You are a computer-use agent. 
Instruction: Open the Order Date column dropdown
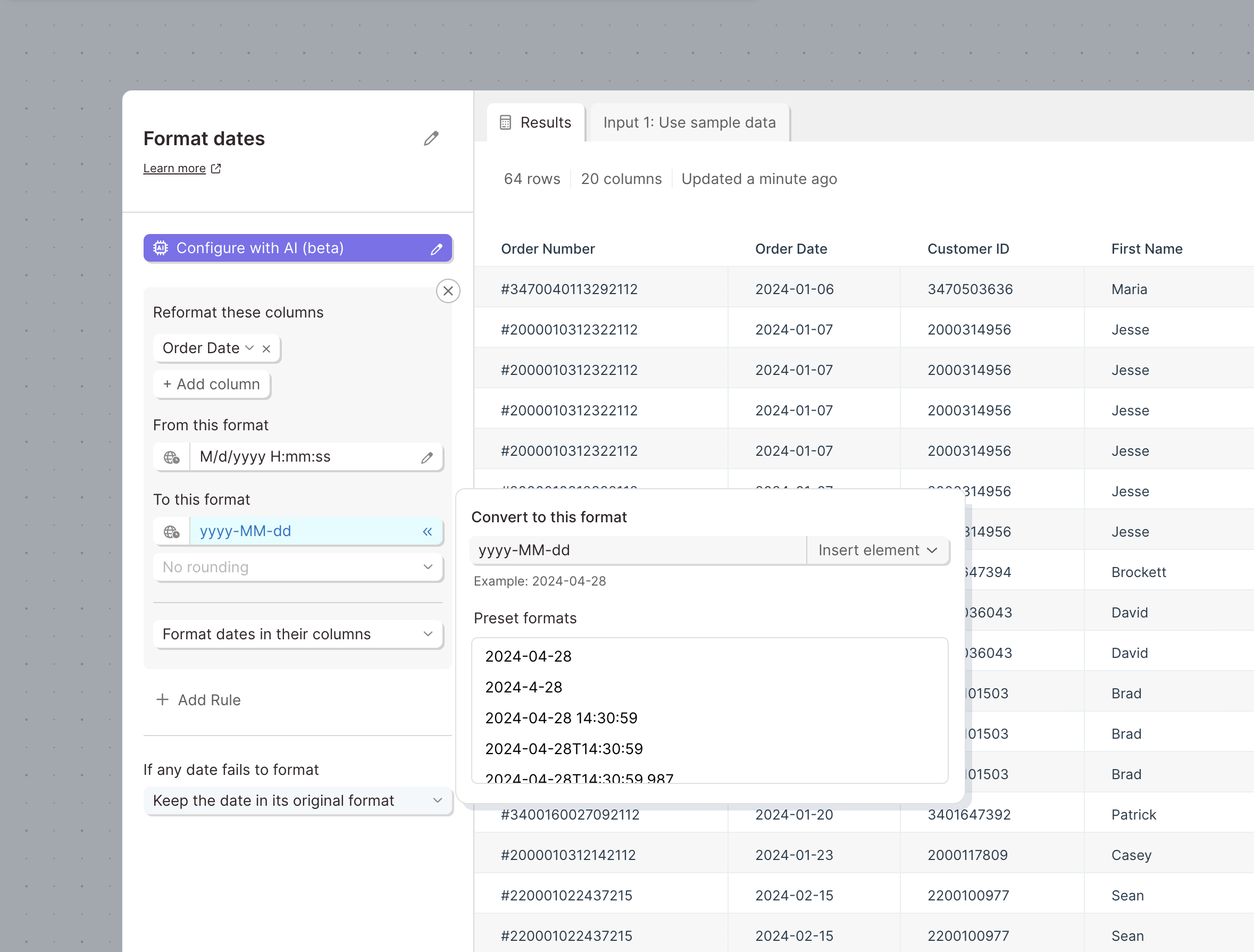point(249,348)
